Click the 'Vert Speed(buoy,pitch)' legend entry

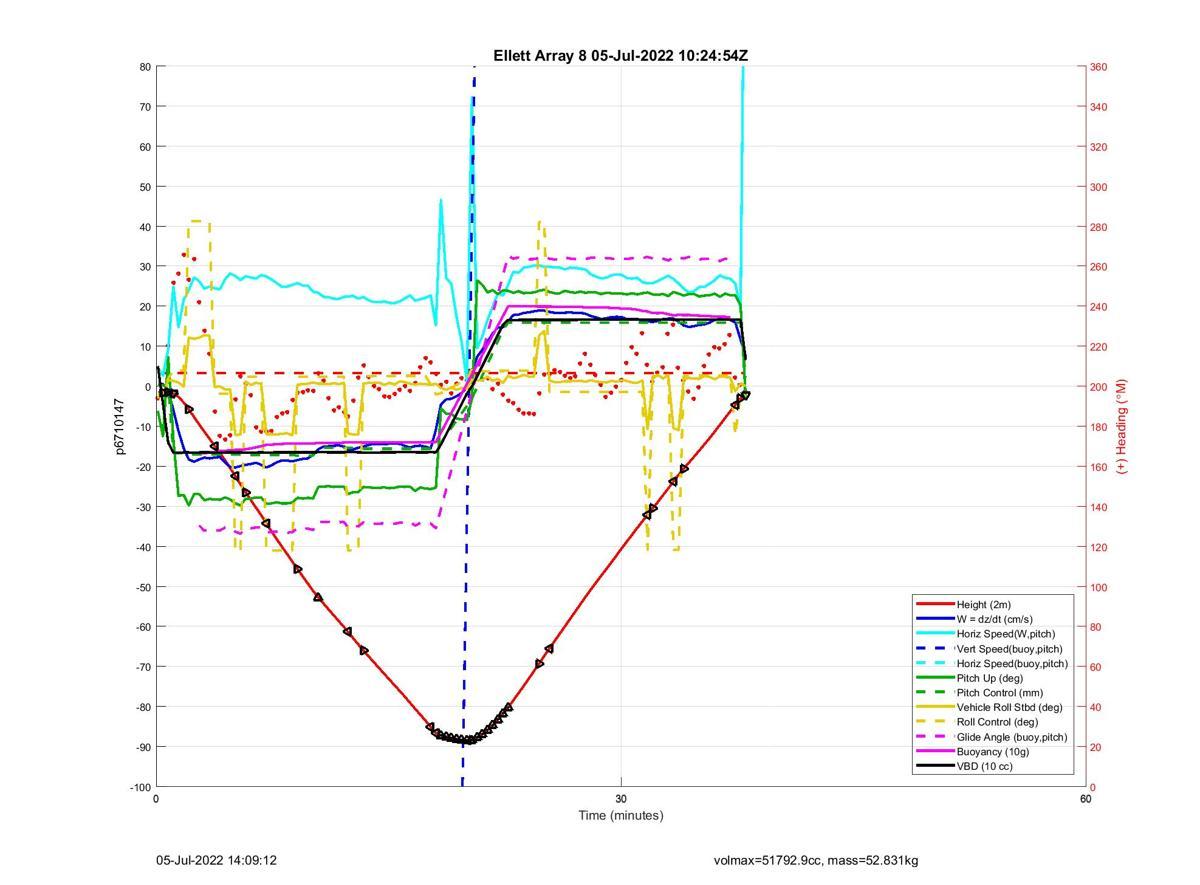(1009, 649)
